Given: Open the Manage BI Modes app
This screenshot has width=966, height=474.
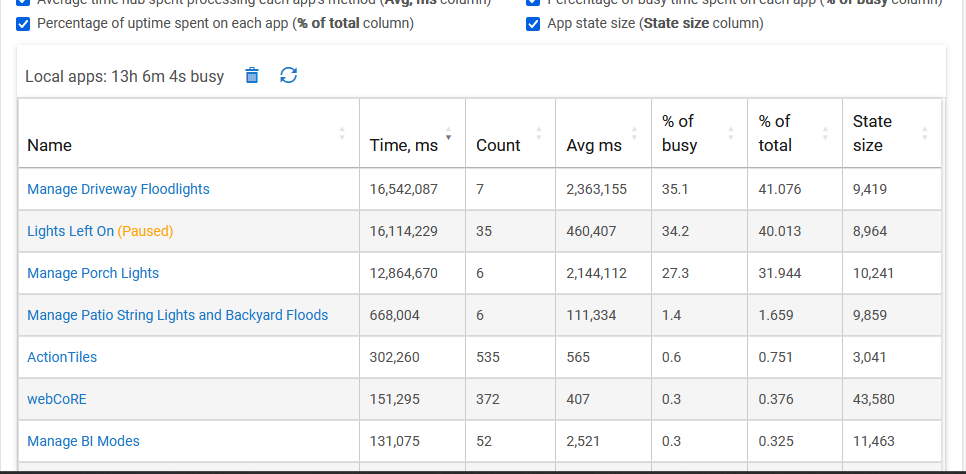Looking at the screenshot, I should pyautogui.click(x=83, y=441).
